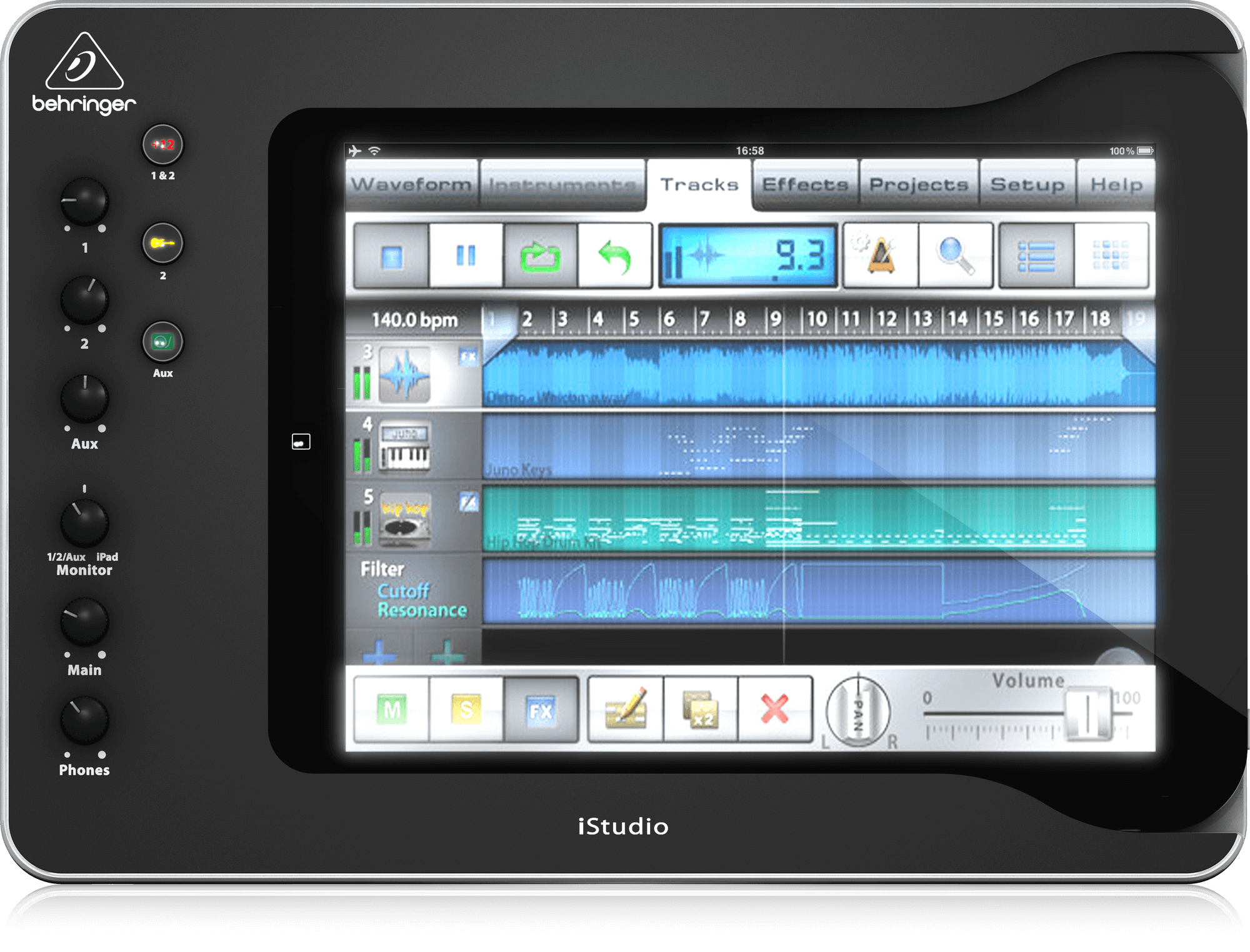The image size is (1250, 952).
Task: Select the Tracks tab
Action: click(x=699, y=184)
